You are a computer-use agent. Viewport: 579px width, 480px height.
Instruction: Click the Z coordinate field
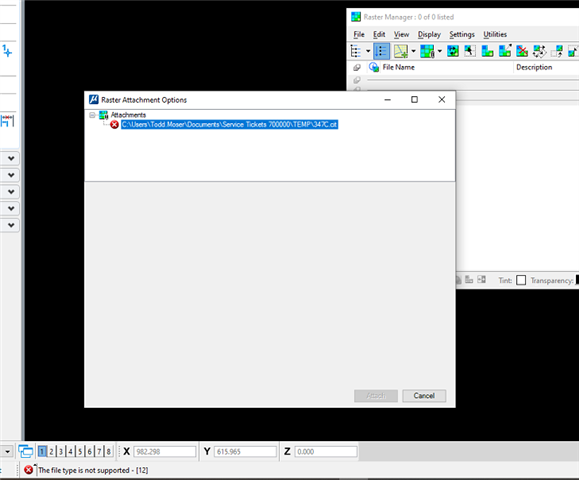click(326, 452)
